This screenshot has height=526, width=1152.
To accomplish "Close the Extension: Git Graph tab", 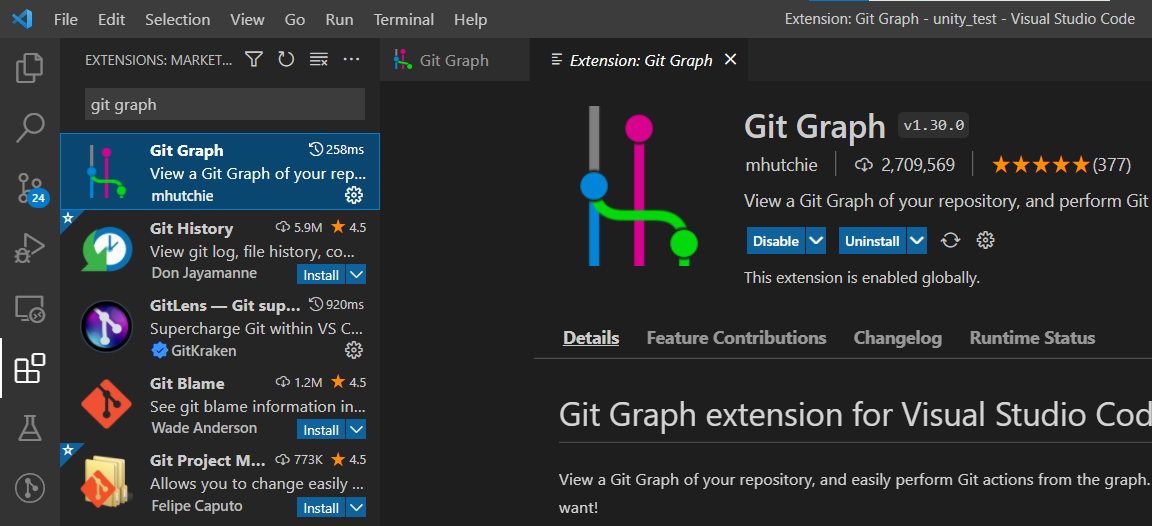I will pyautogui.click(x=730, y=60).
